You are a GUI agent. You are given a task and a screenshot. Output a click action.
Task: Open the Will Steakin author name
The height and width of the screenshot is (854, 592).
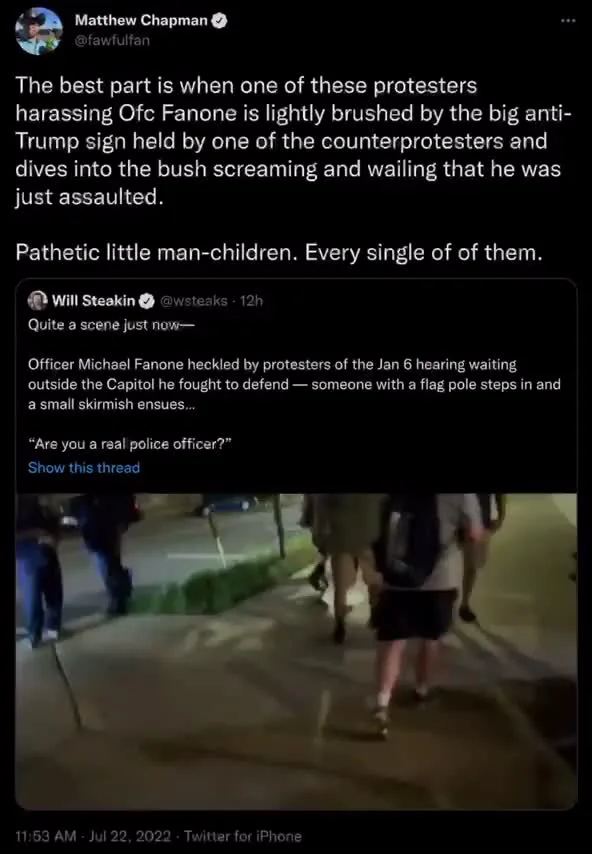pos(94,301)
